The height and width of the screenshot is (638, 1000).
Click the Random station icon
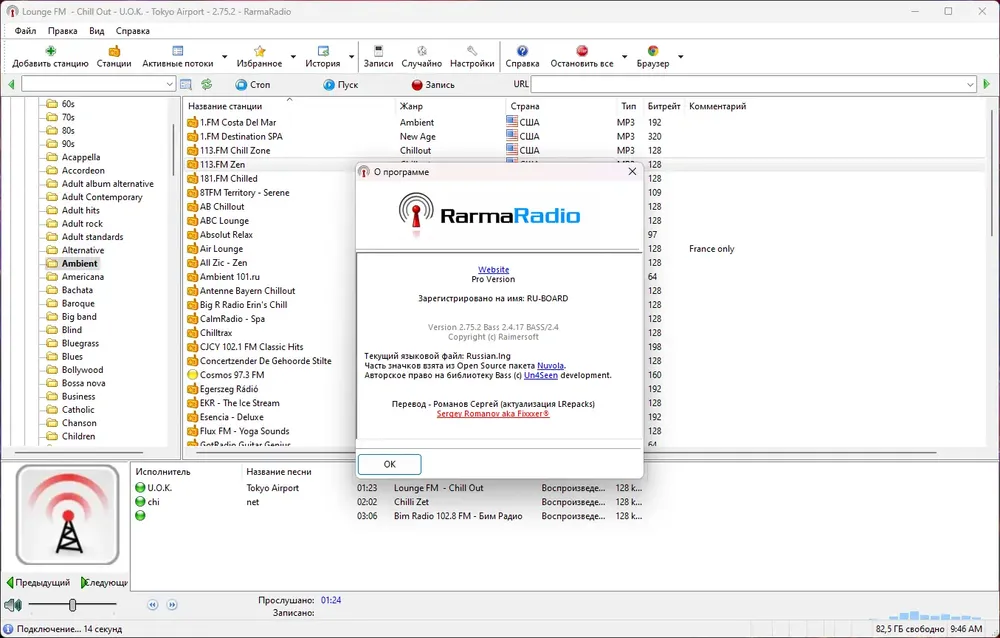click(422, 51)
